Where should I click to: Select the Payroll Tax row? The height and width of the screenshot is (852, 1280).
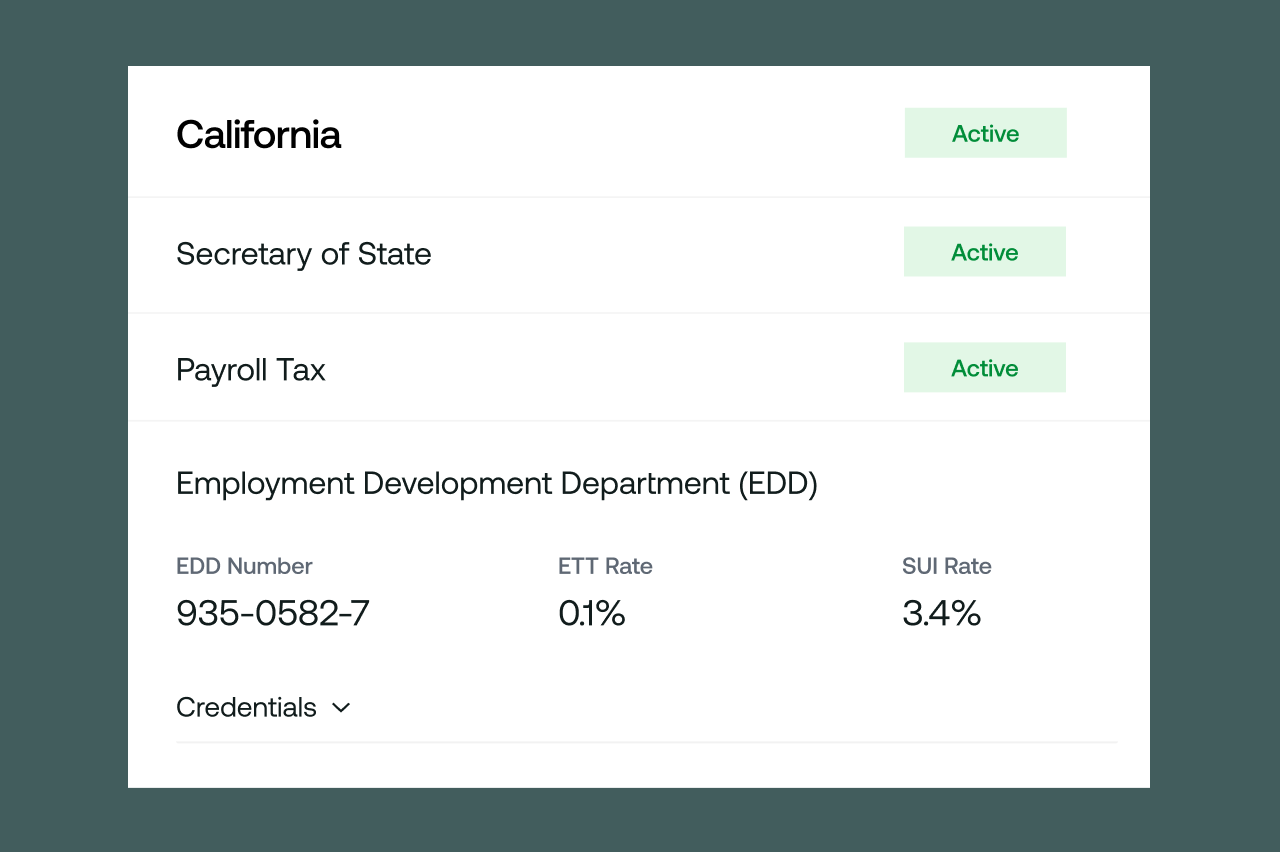pyautogui.click(x=250, y=370)
